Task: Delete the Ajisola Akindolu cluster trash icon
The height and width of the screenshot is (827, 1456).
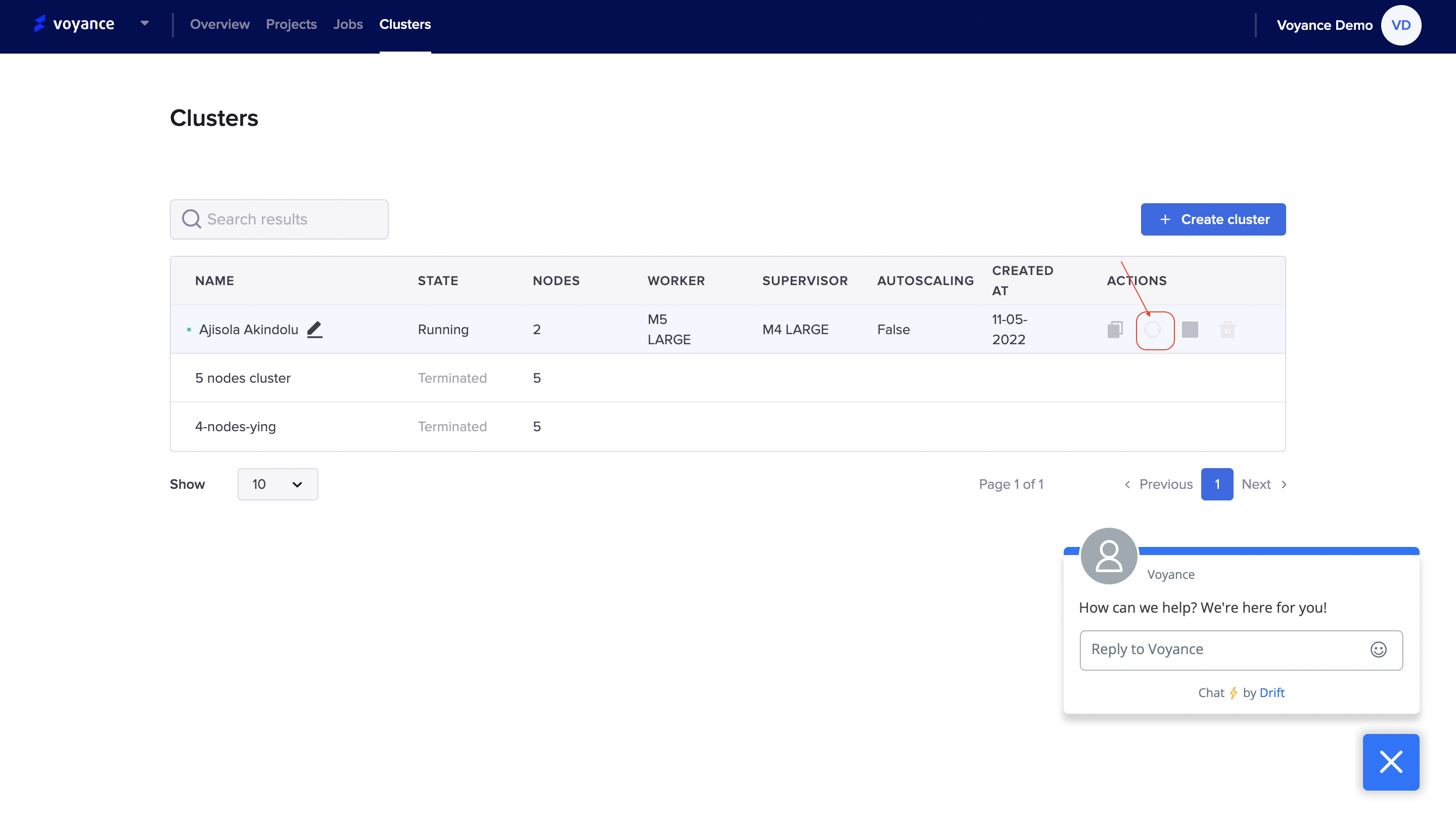Action: (x=1227, y=330)
